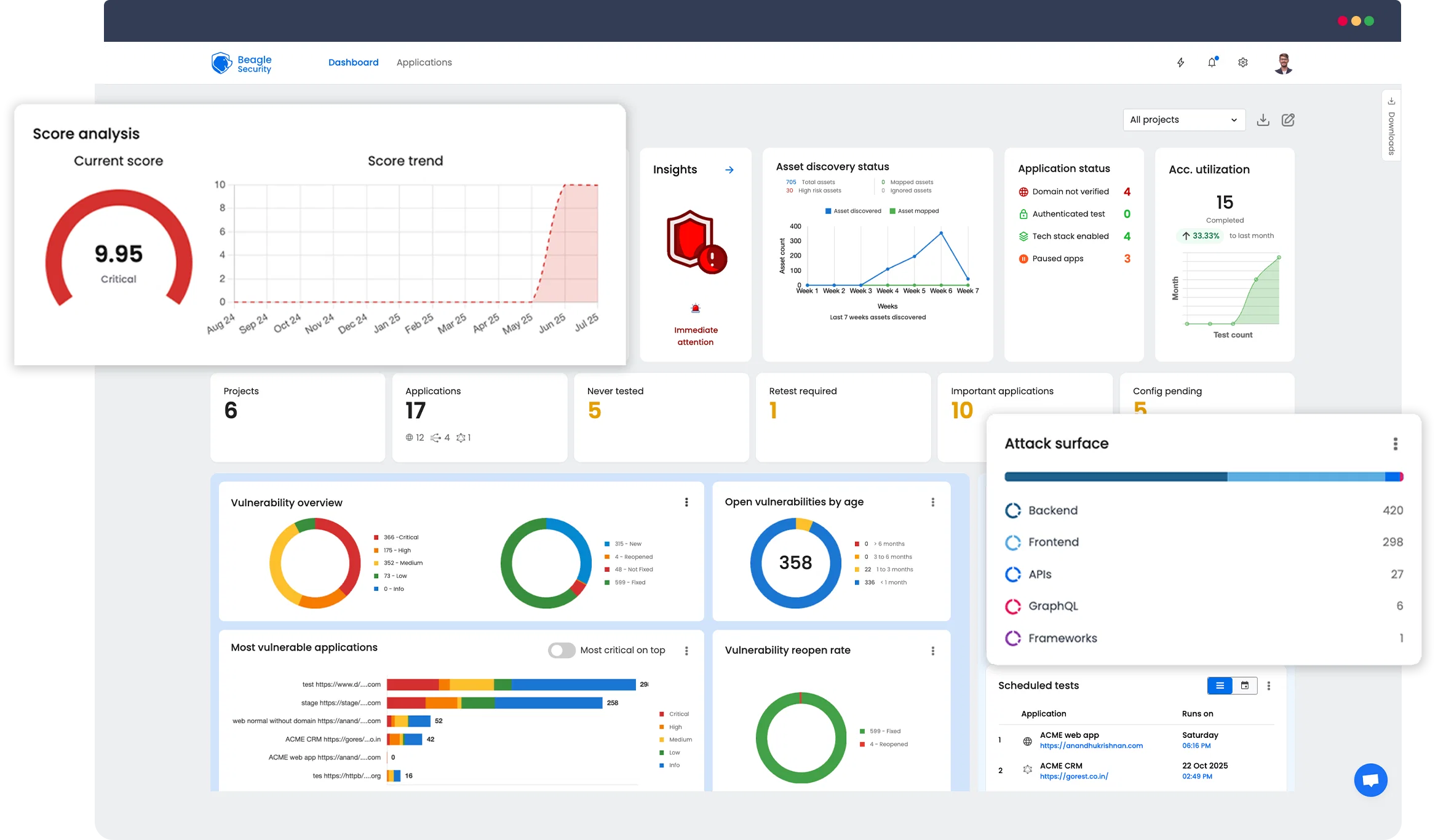The image size is (1438, 840).
Task: Click the ACME CRM app icon
Action: [x=1027, y=769]
